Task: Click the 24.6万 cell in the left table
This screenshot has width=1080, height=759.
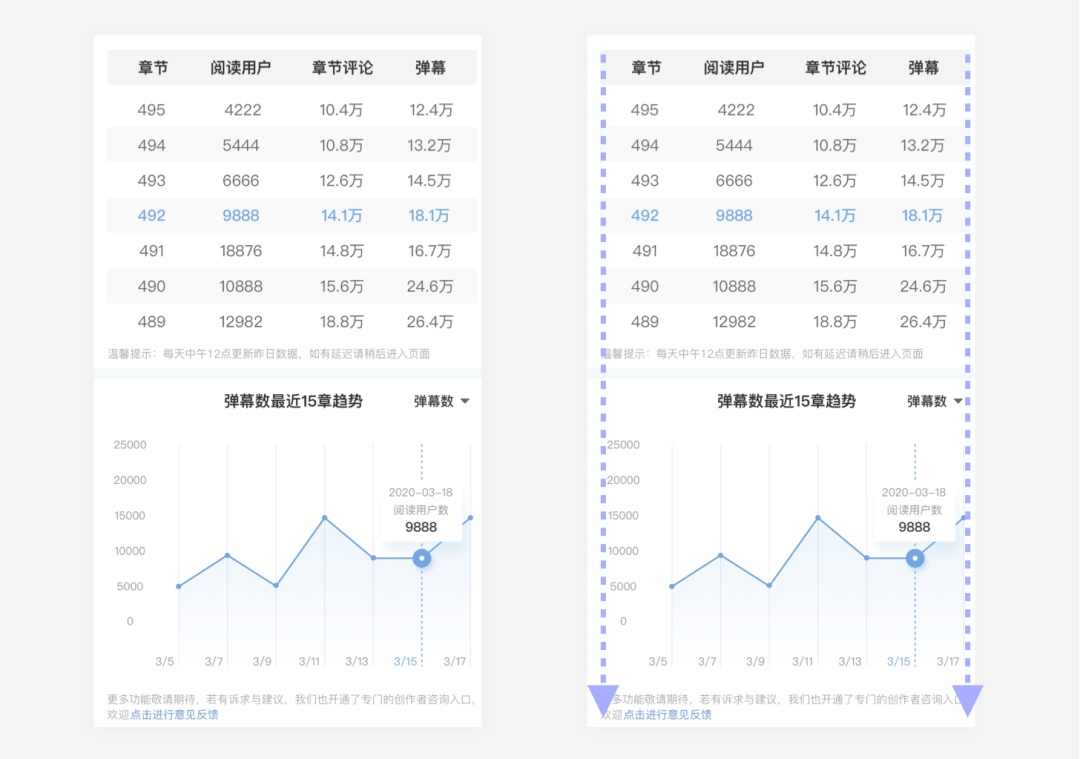Action: click(x=430, y=287)
